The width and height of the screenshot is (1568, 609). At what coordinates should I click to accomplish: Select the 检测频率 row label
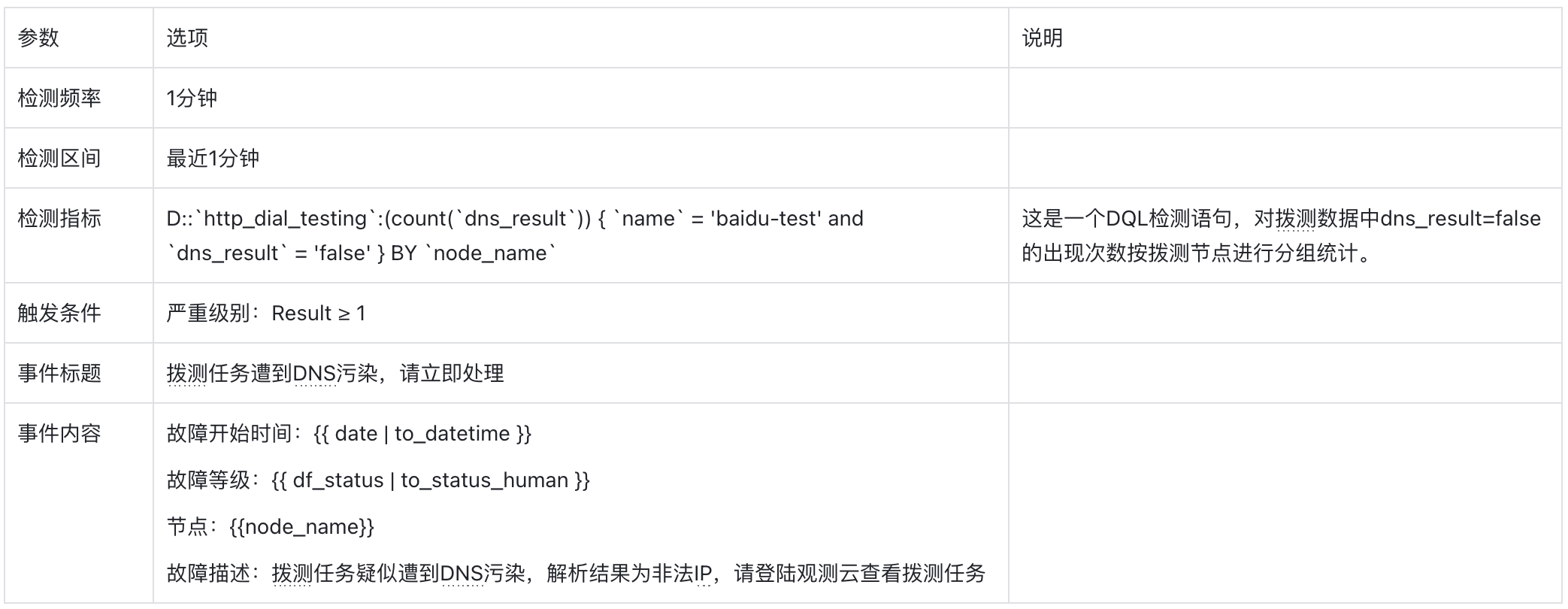pos(59,98)
